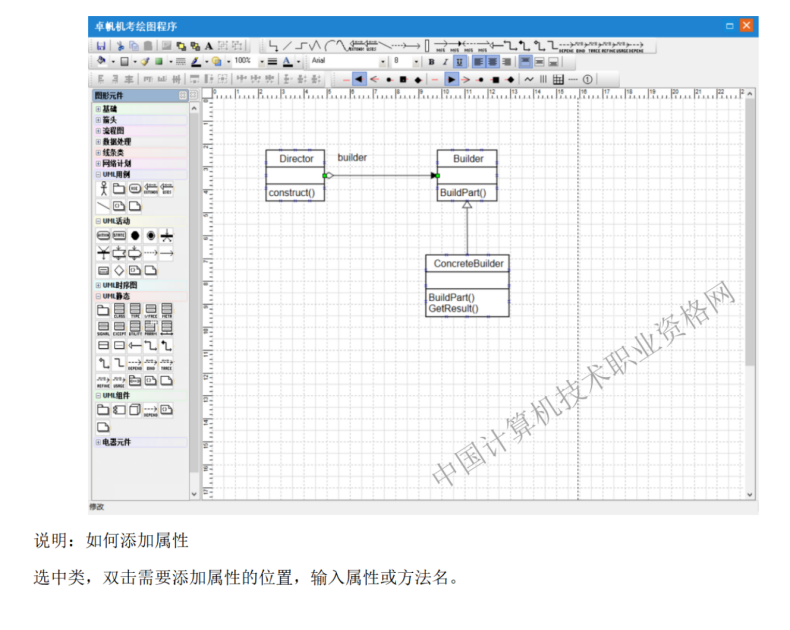Click the circled number one icon

pyautogui.click(x=587, y=79)
